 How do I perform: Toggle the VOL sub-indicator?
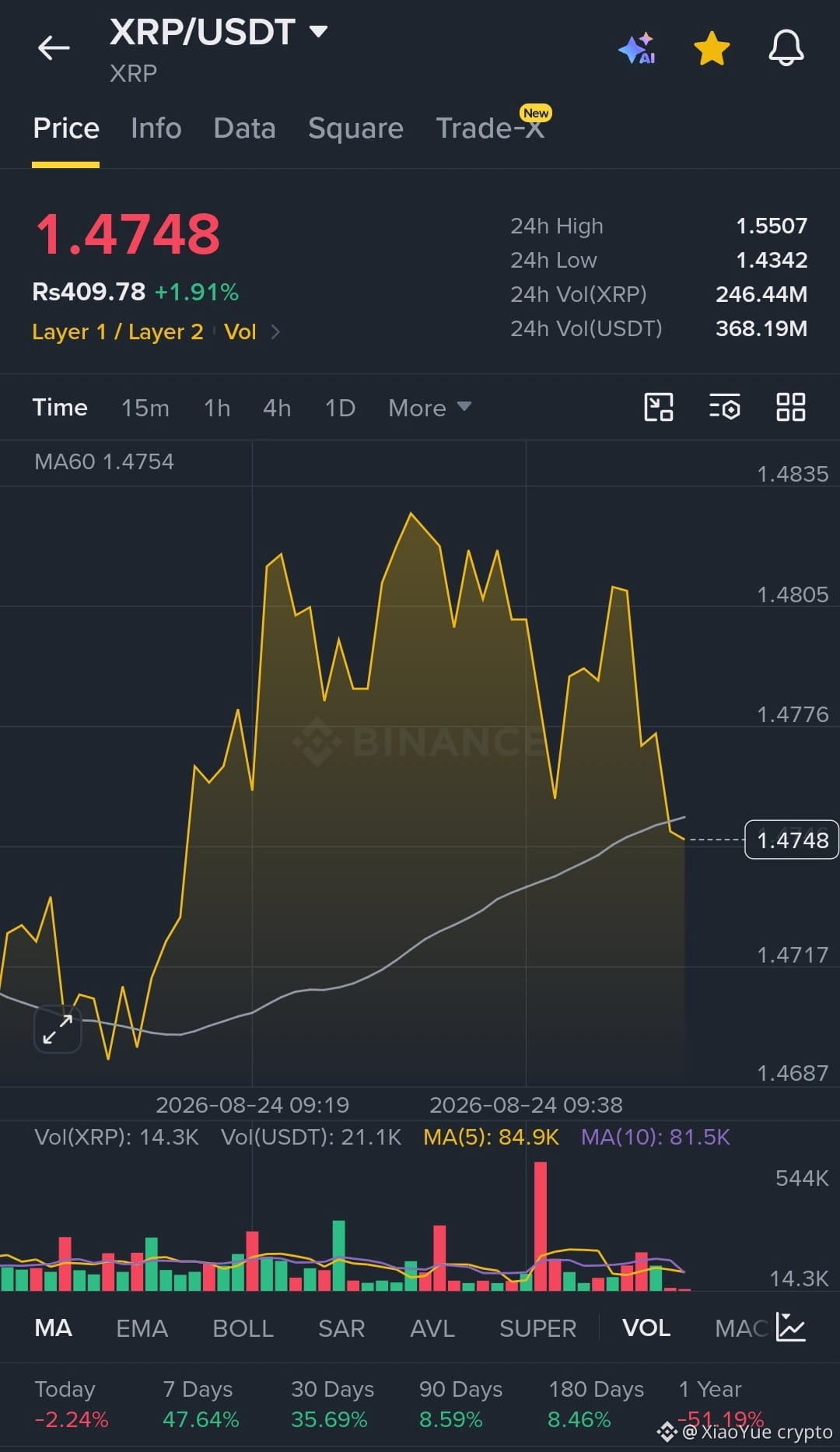(646, 1328)
